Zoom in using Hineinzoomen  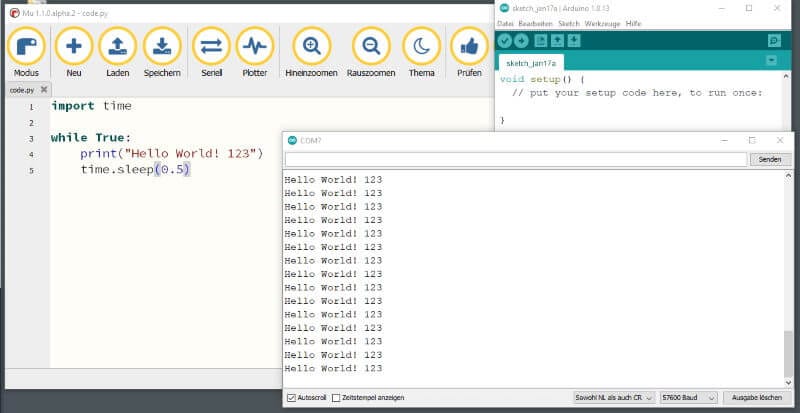(312, 46)
